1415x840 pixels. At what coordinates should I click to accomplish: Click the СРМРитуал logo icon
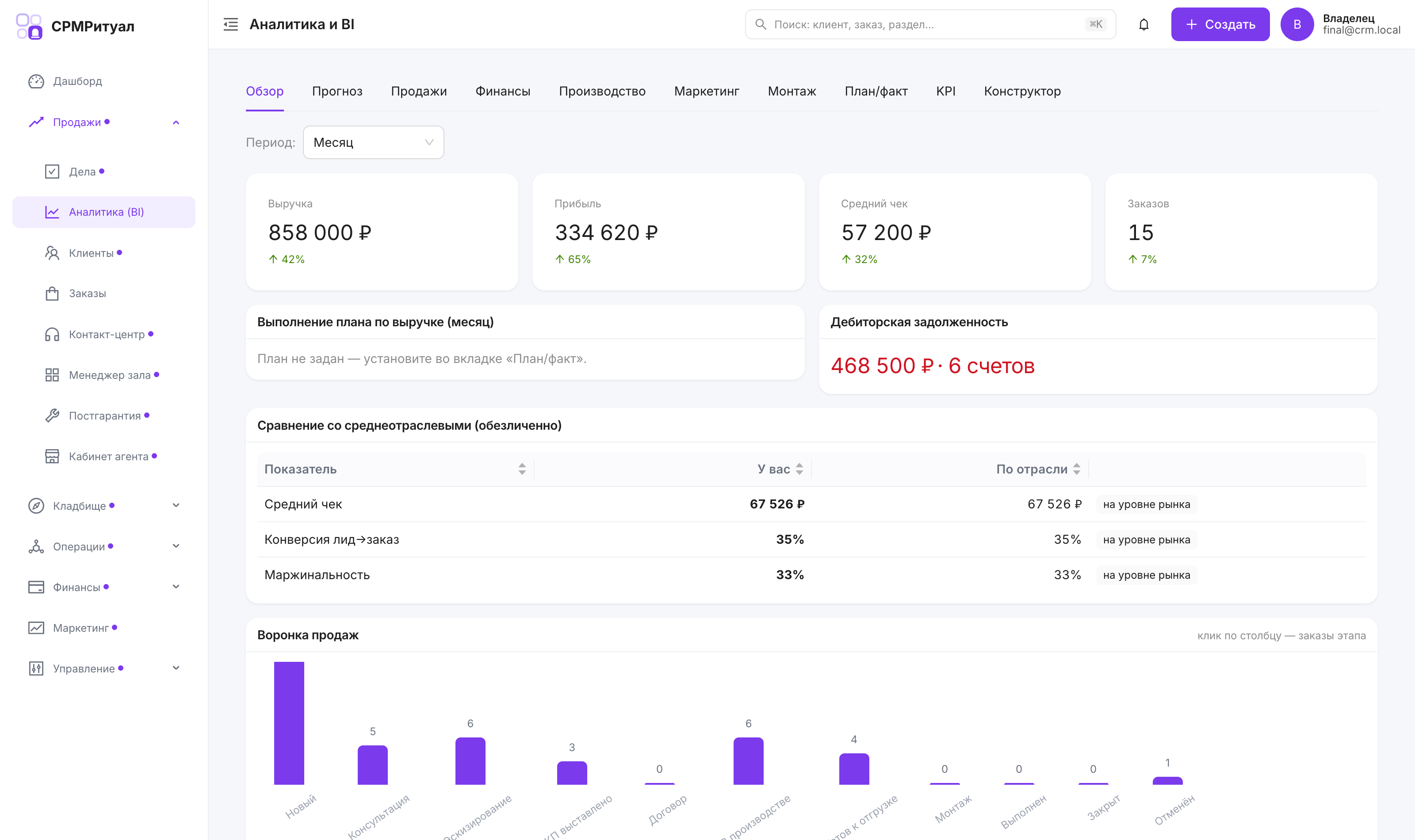click(x=29, y=27)
